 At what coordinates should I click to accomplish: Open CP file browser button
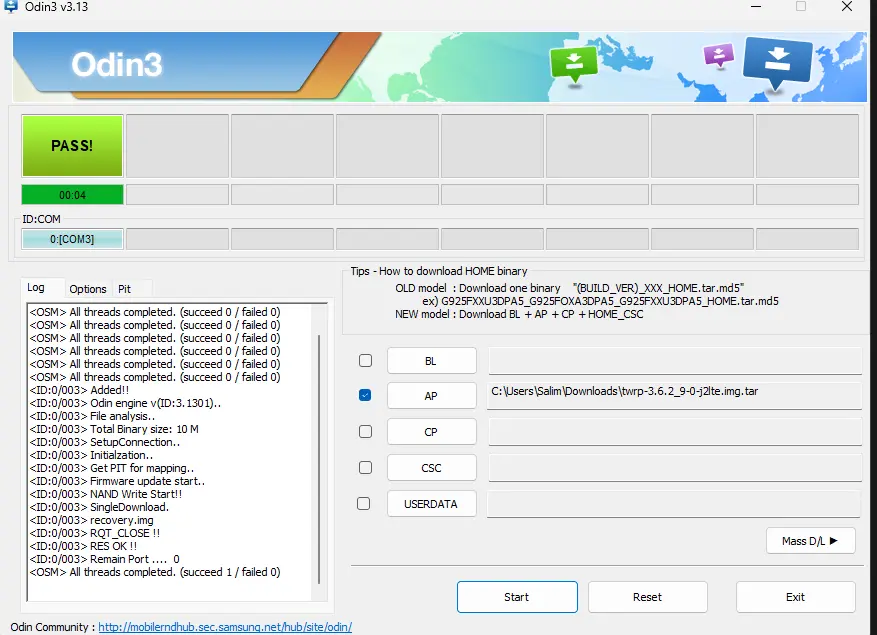coord(431,432)
